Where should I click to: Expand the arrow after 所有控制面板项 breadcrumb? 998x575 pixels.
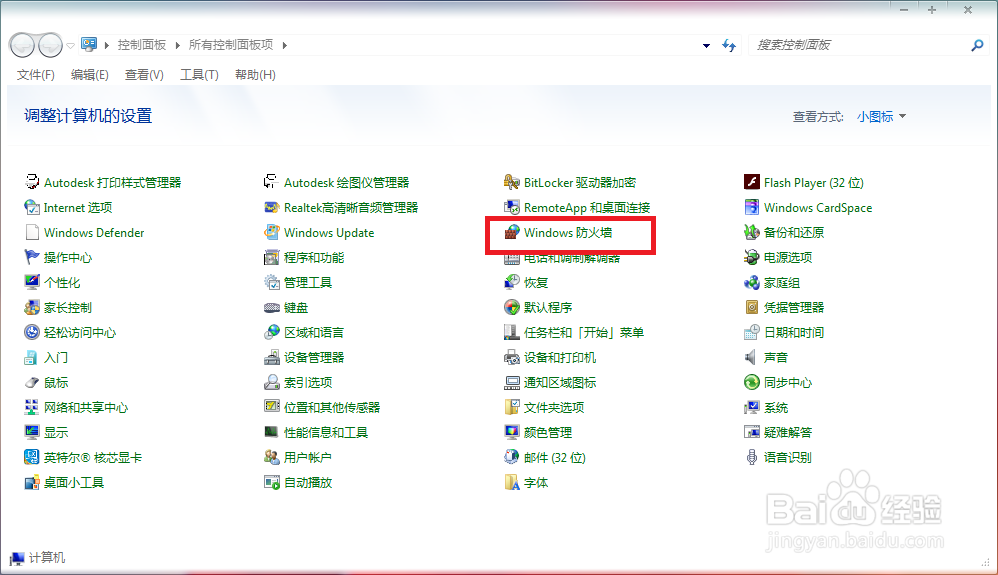pos(285,45)
